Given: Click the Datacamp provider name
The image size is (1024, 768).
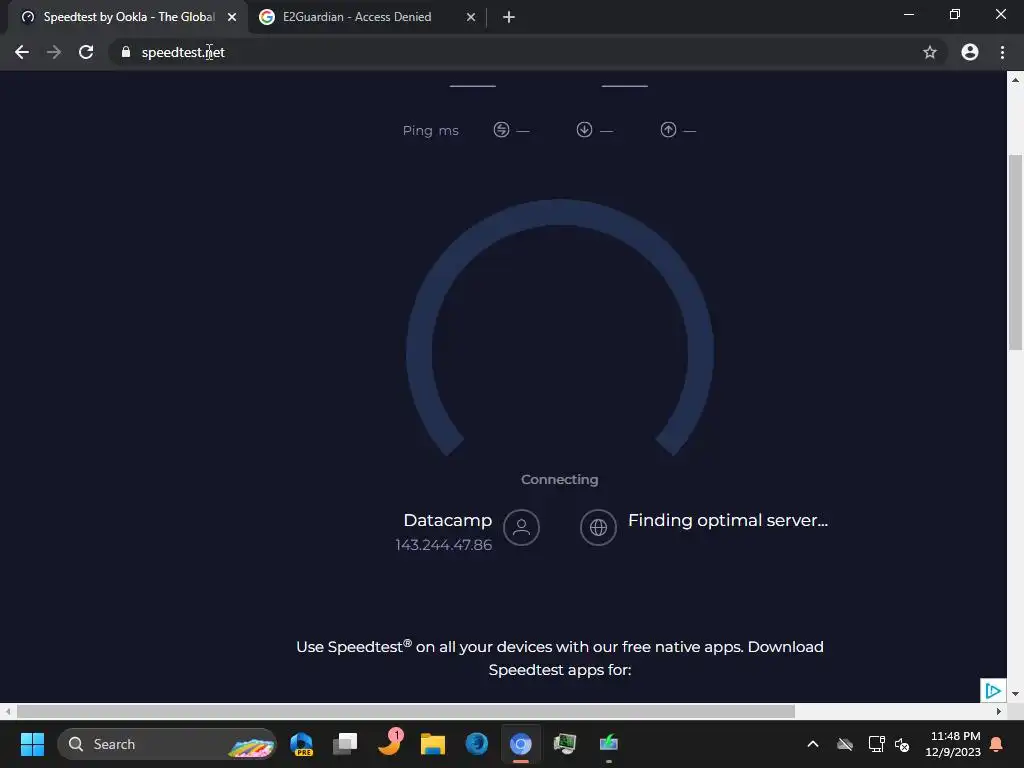Looking at the screenshot, I should [447, 520].
